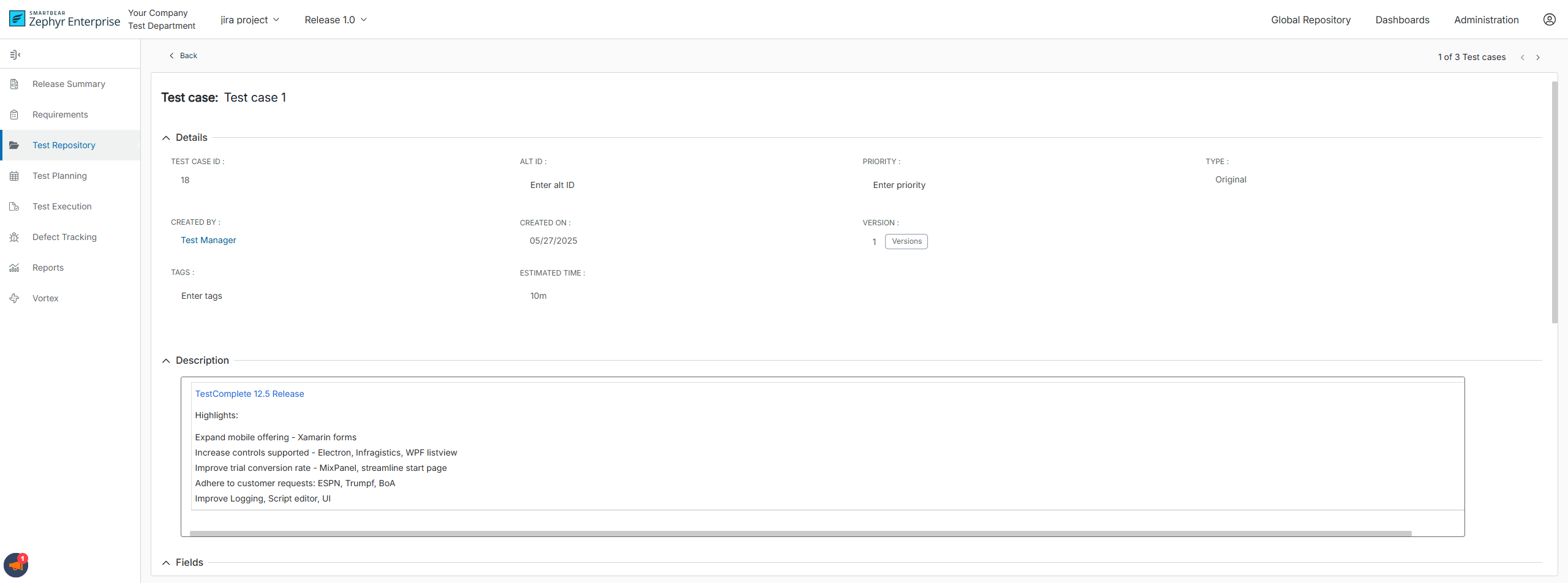This screenshot has width=1568, height=586.
Task: Collapse the left sidebar
Action: pos(15,54)
